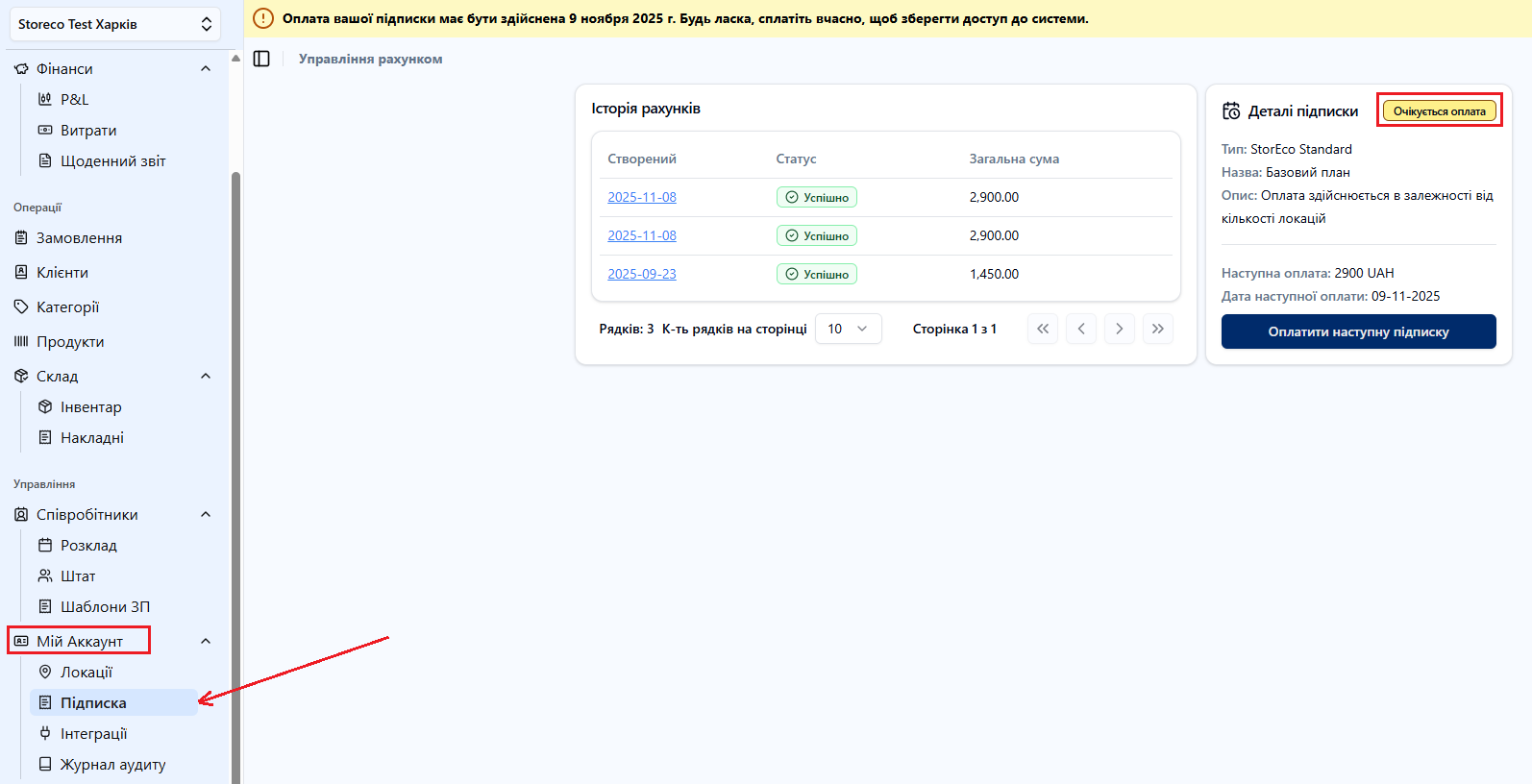Click Оплатити наступну підписку button
1532x784 pixels.
[1358, 331]
